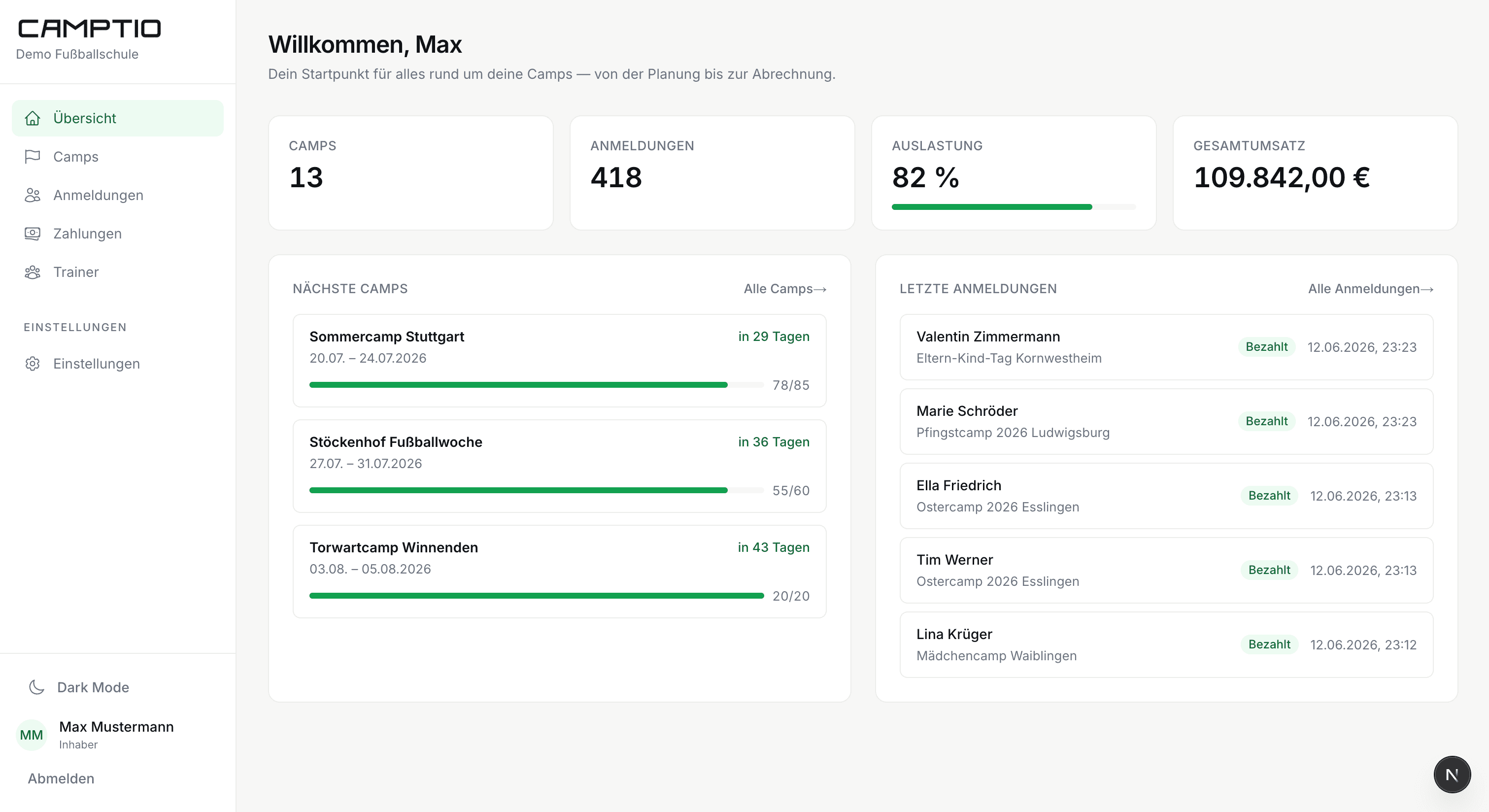Click Bezahlt badge for Tim Werner

click(x=1269, y=571)
